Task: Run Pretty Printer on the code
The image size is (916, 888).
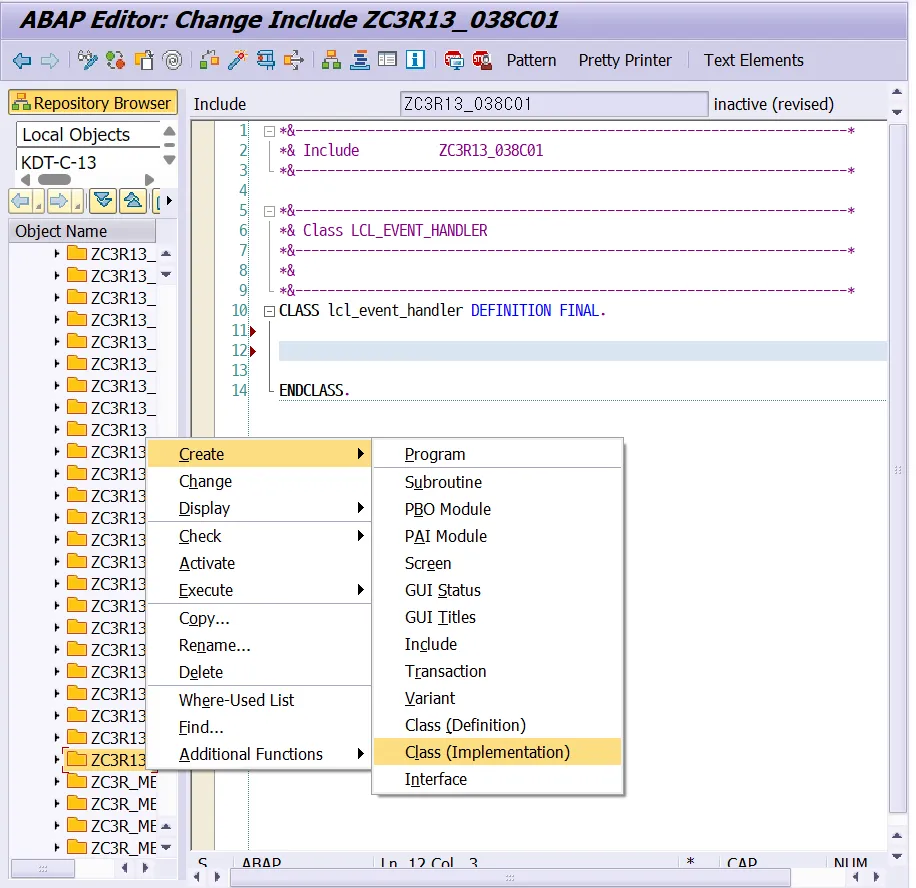Action: [x=624, y=60]
